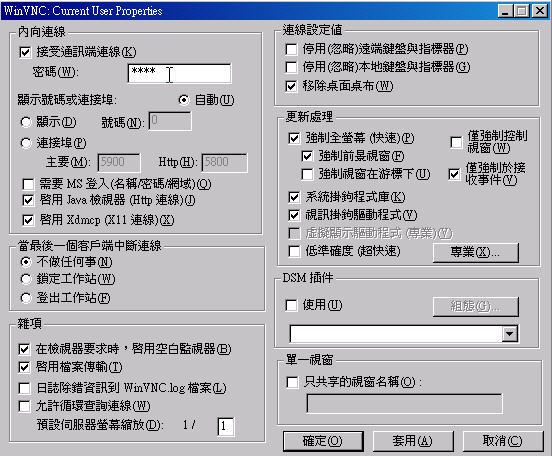Uncheck 啟用 Xdmcp X11 連線

pos(28,220)
